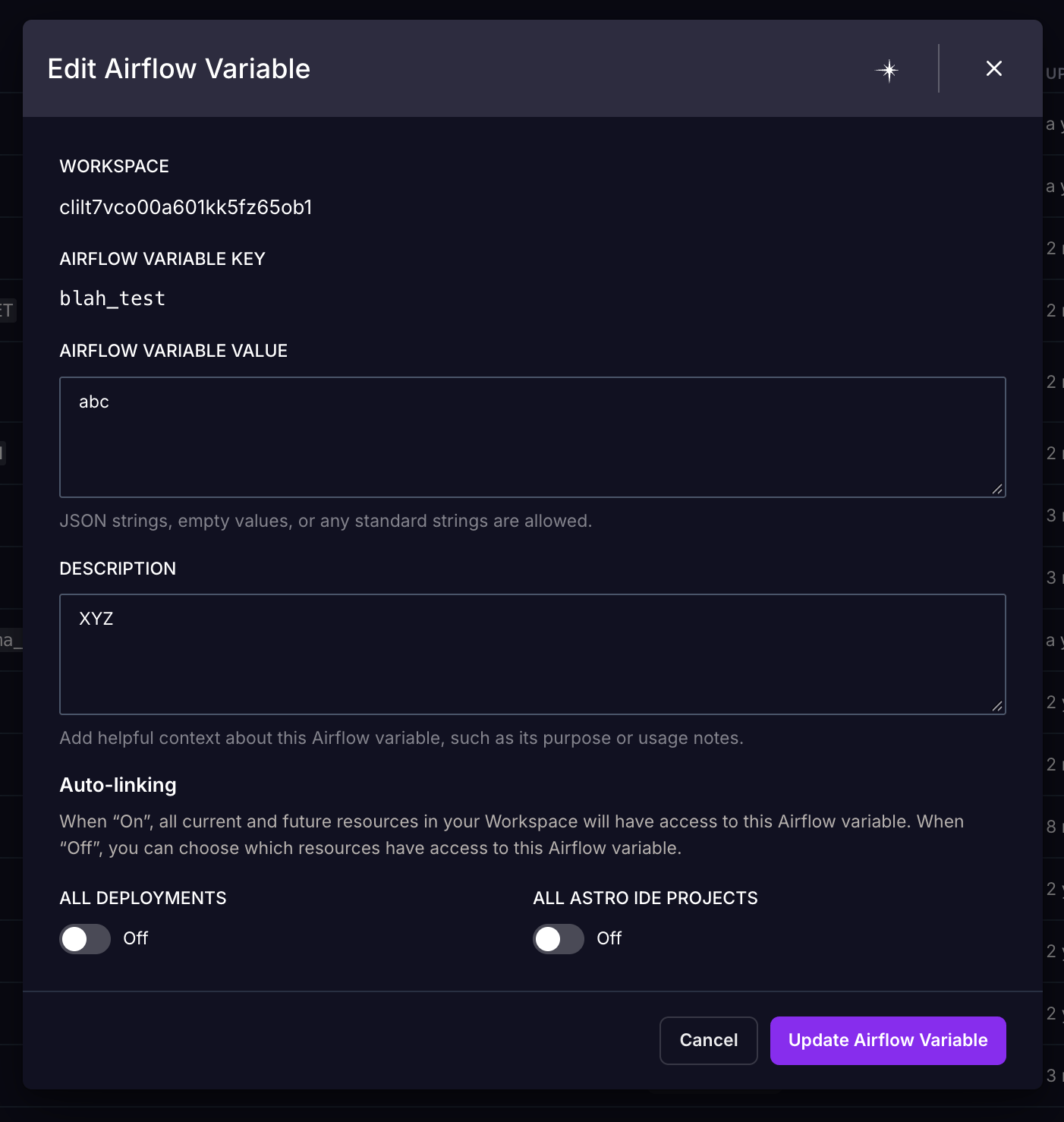Screen dimensions: 1064x1122
Task: Click the AIRFLOW VARIABLE VALUE label
Action: pos(174,351)
